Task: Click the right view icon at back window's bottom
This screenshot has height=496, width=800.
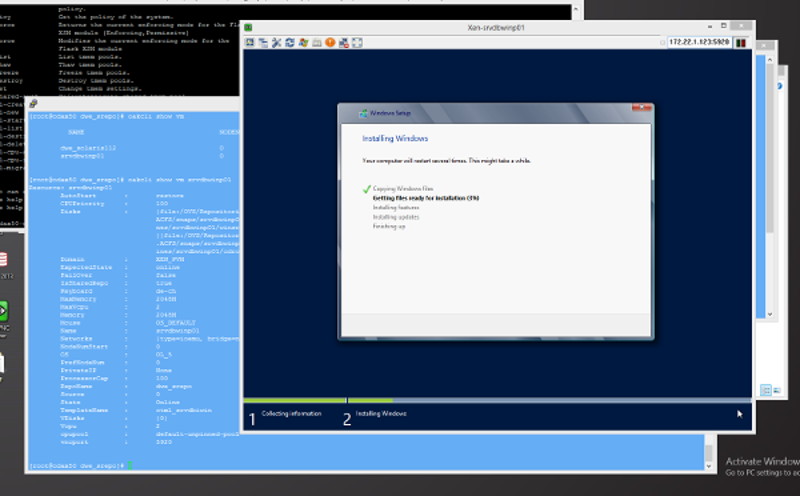Action: click(777, 390)
